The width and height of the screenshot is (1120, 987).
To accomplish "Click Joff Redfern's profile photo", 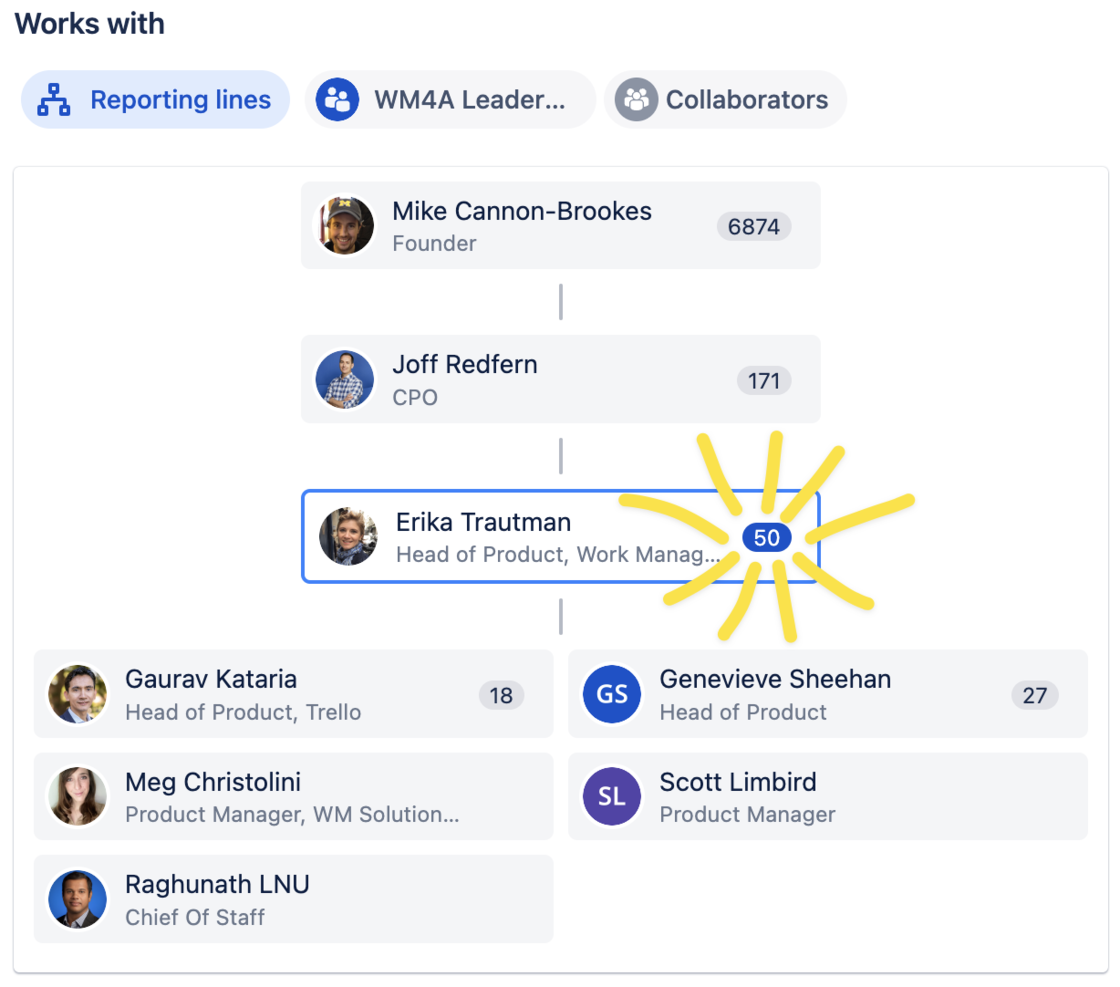I will click(345, 380).
